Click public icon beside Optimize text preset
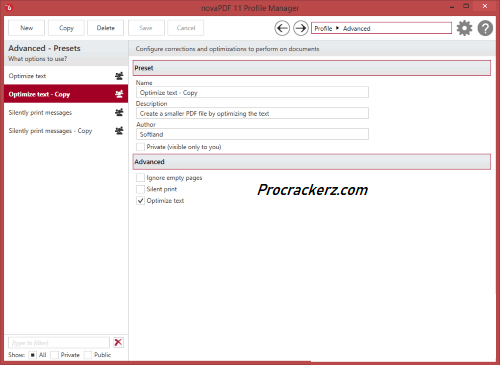Viewport: 500px width, 365px height. pyautogui.click(x=119, y=76)
